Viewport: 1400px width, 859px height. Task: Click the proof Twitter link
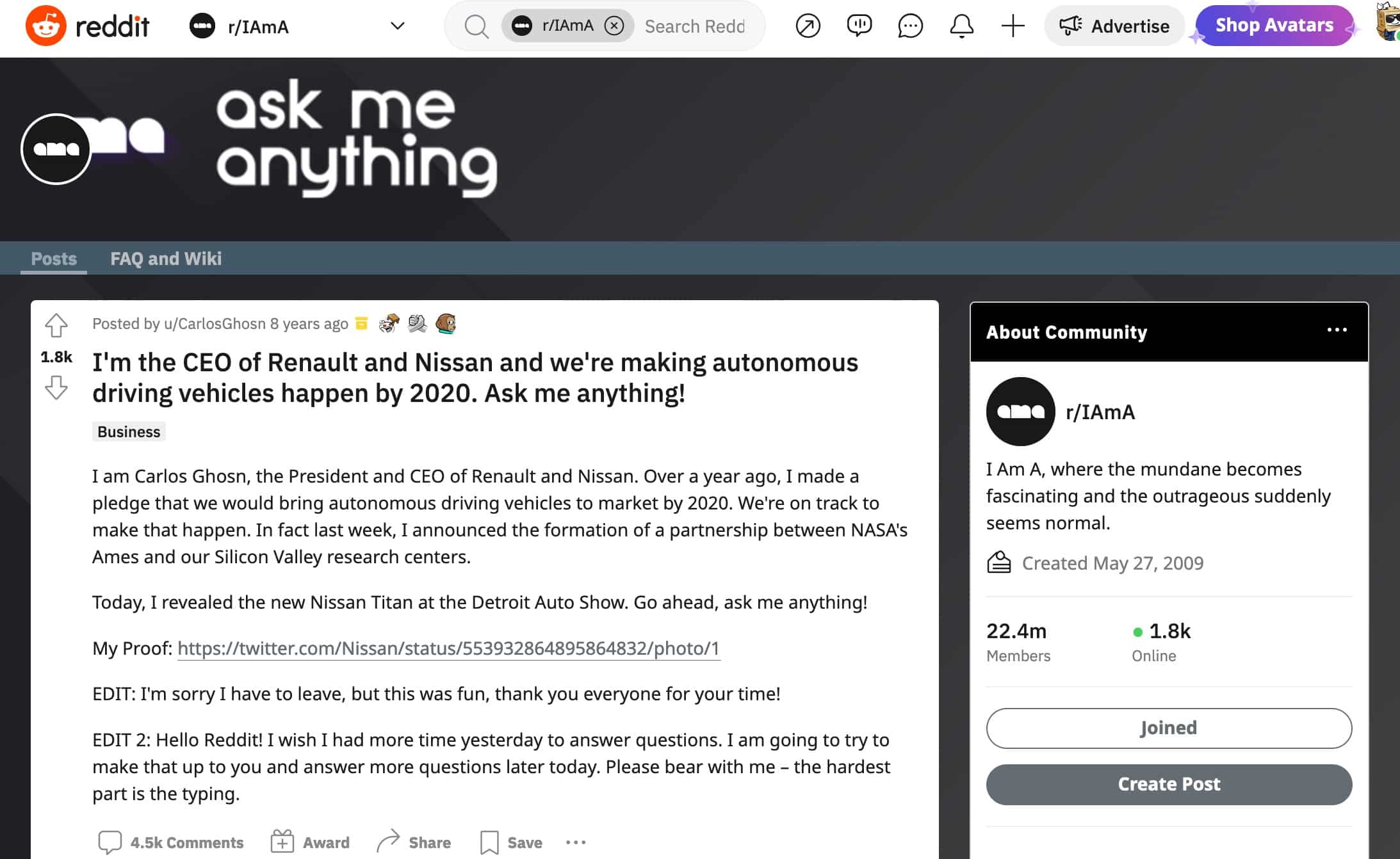(448, 648)
